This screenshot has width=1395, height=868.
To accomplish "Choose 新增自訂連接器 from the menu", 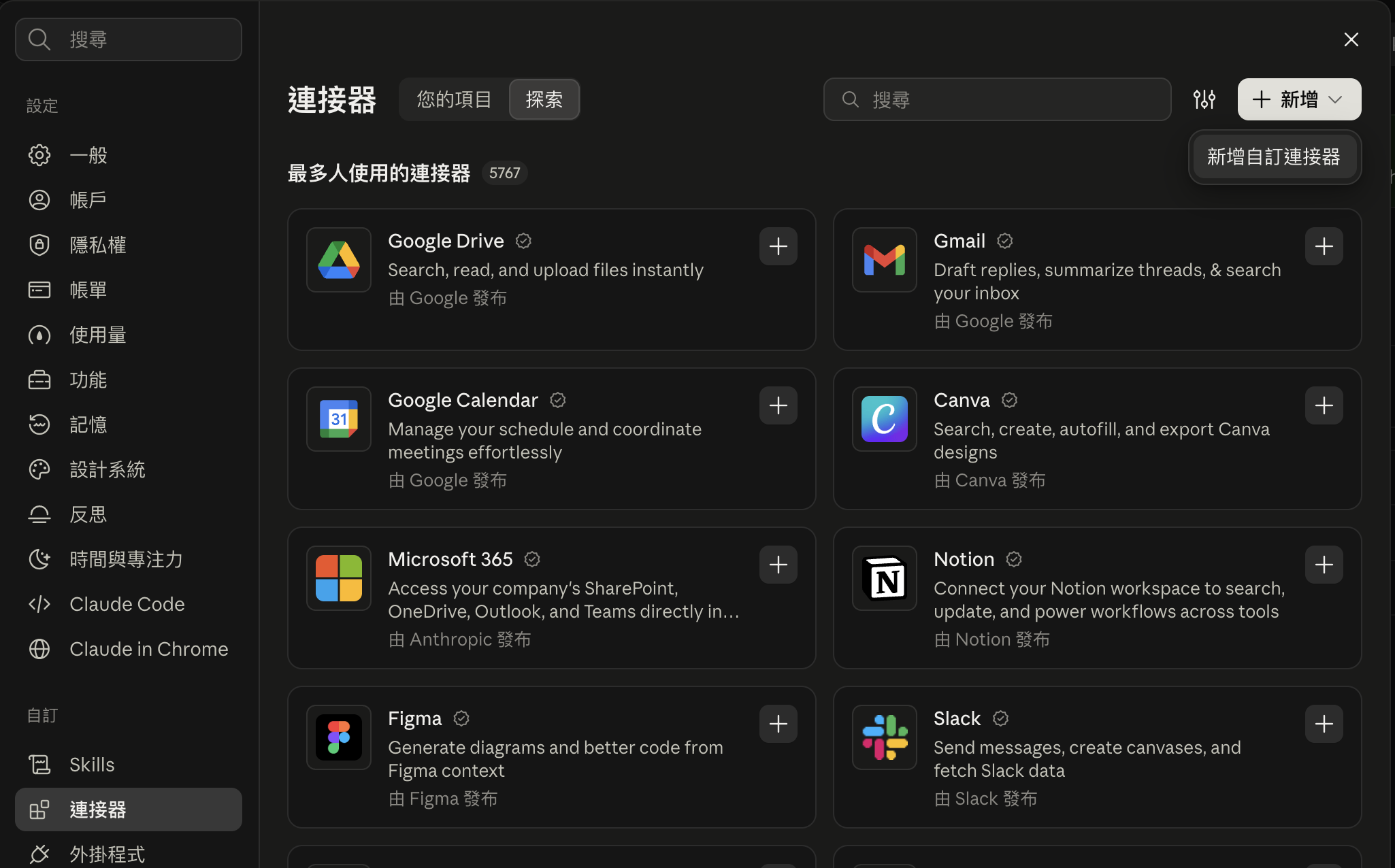I will point(1274,157).
